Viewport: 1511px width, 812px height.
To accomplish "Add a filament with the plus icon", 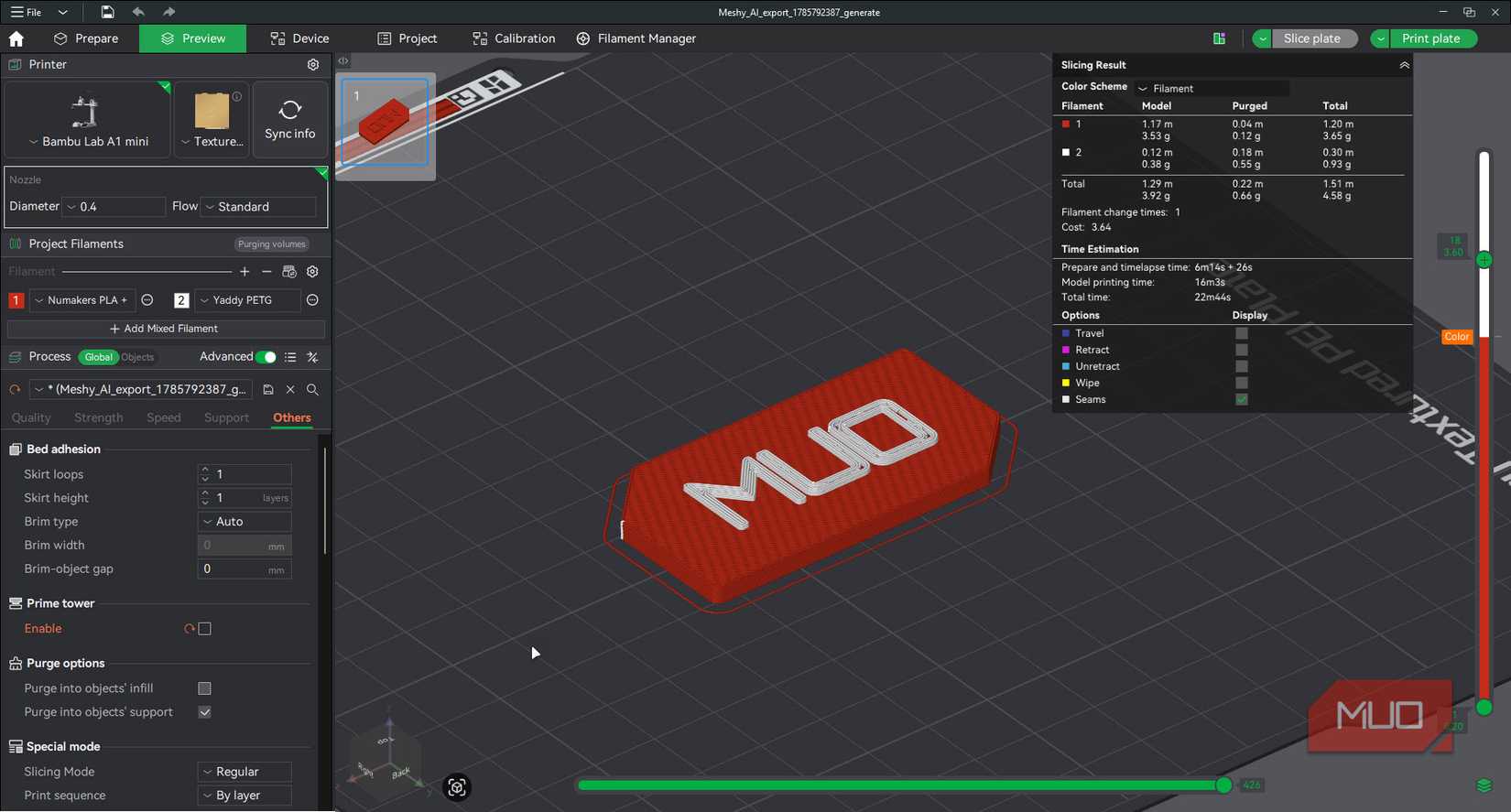I will (245, 272).
